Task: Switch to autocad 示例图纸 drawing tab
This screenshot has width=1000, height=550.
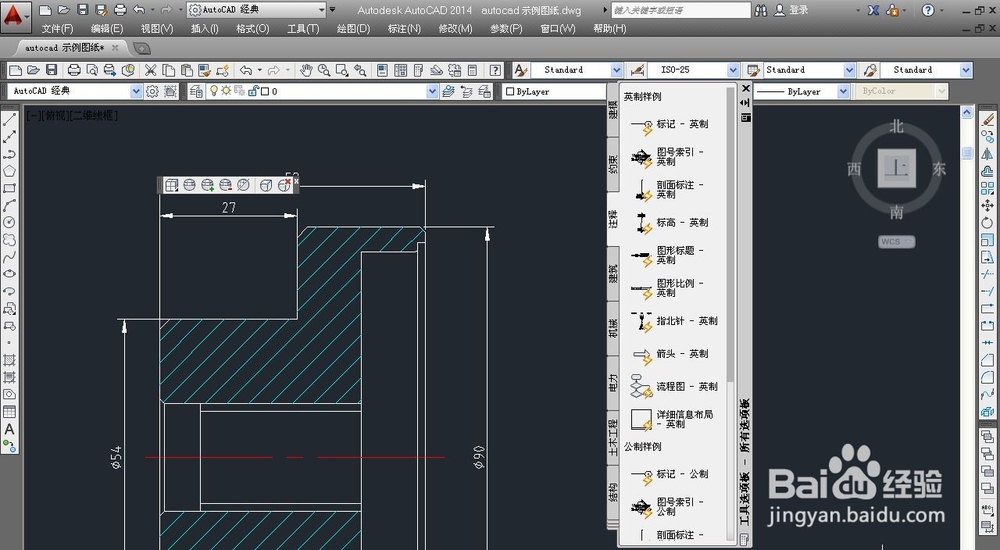Action: coord(66,48)
